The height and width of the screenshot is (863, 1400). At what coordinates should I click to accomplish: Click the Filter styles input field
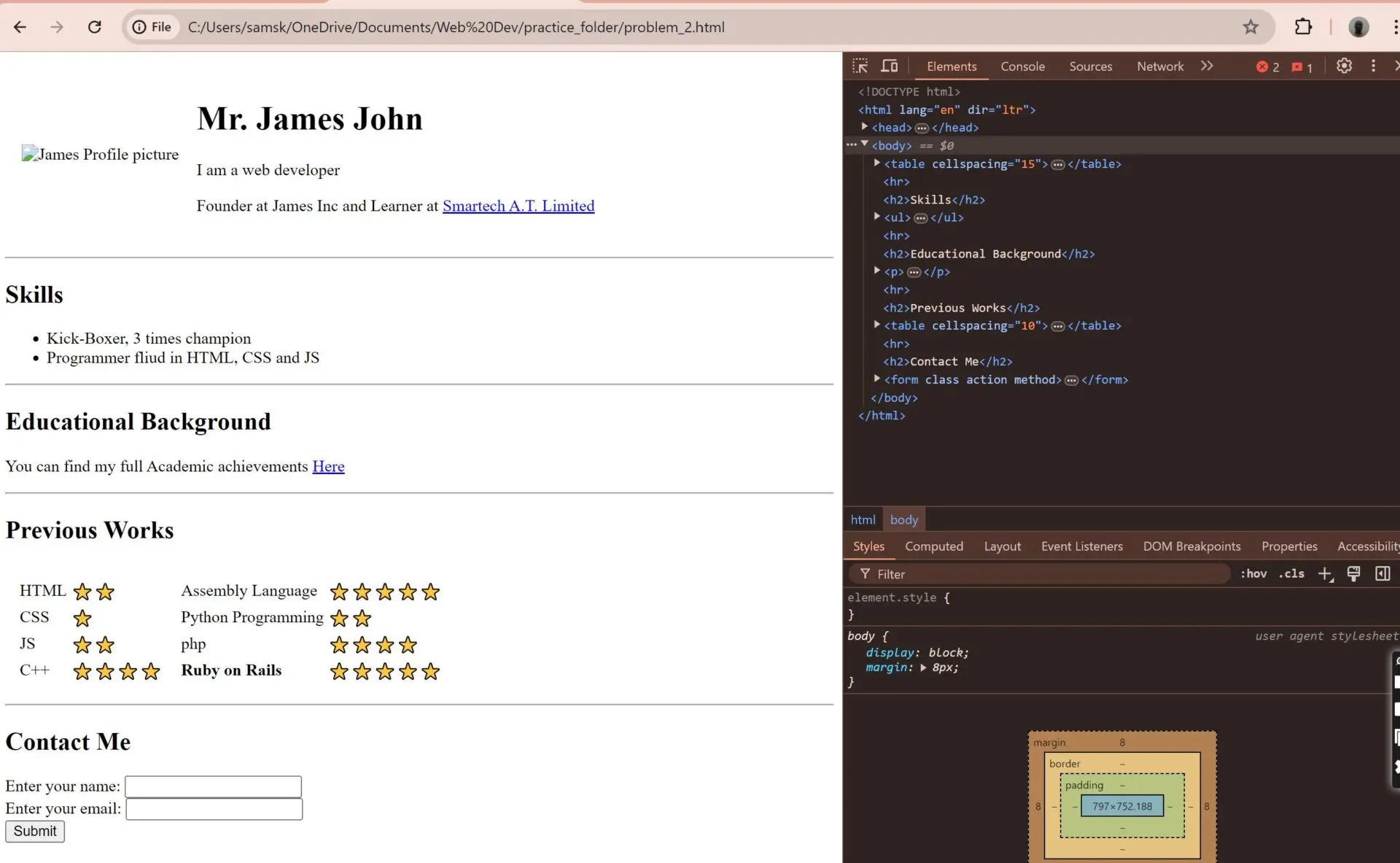1040,573
